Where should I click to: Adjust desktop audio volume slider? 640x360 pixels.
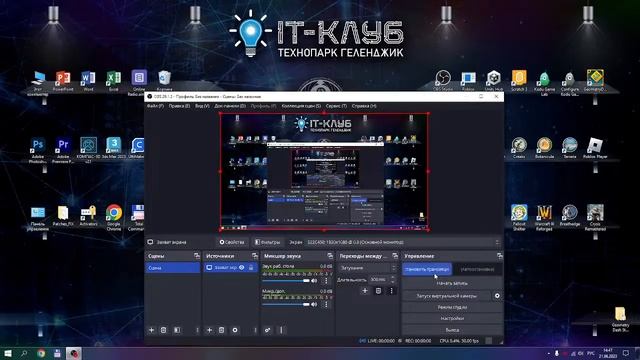[286, 281]
